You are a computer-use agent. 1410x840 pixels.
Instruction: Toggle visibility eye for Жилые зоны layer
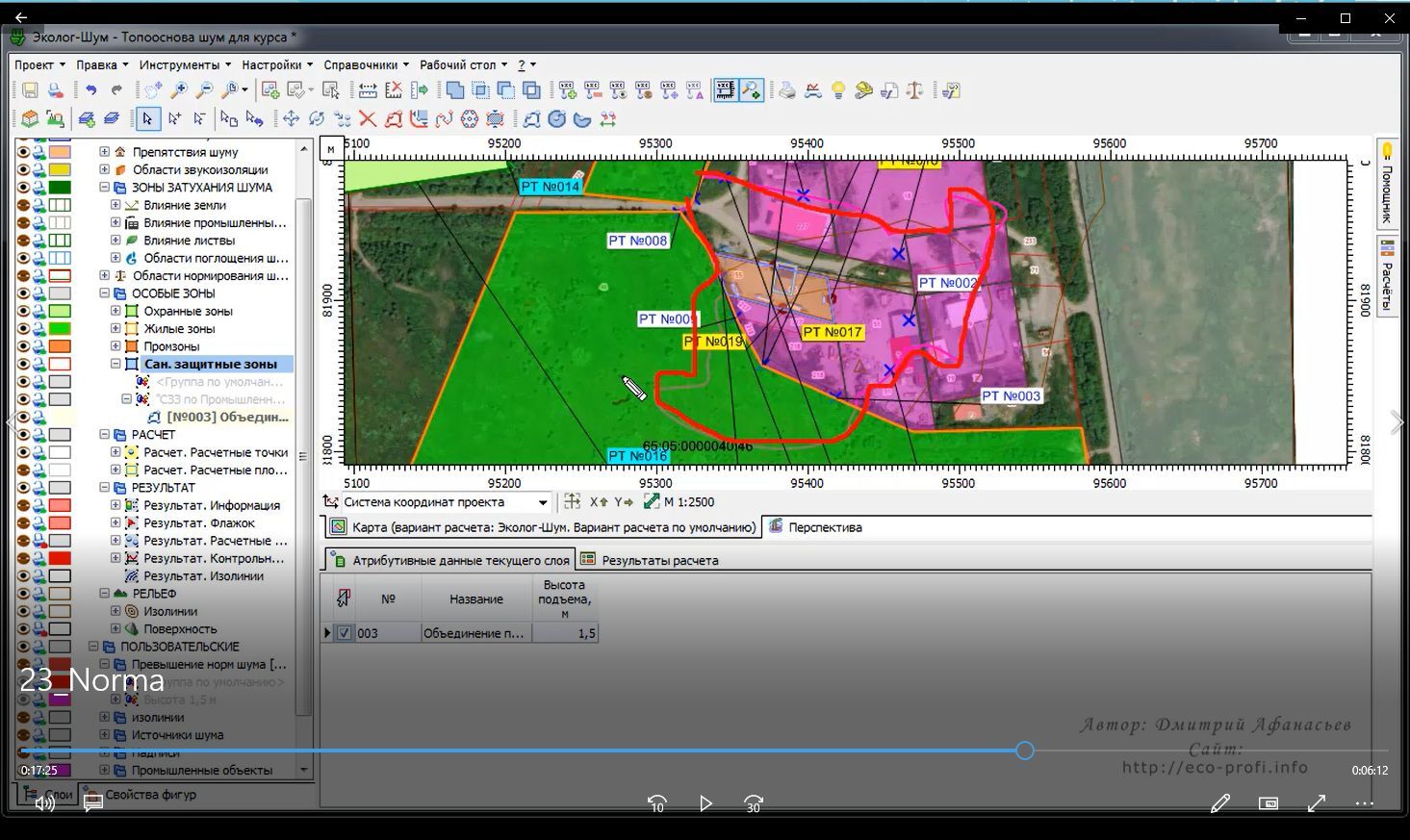point(24,329)
